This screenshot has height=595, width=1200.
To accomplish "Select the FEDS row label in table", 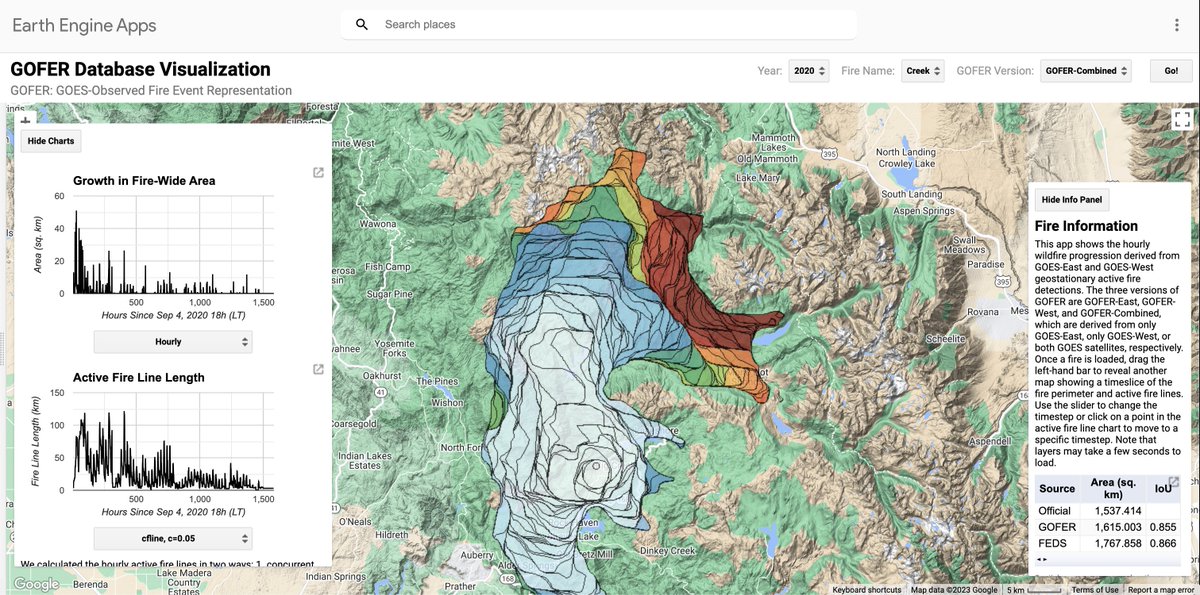I will point(1053,543).
